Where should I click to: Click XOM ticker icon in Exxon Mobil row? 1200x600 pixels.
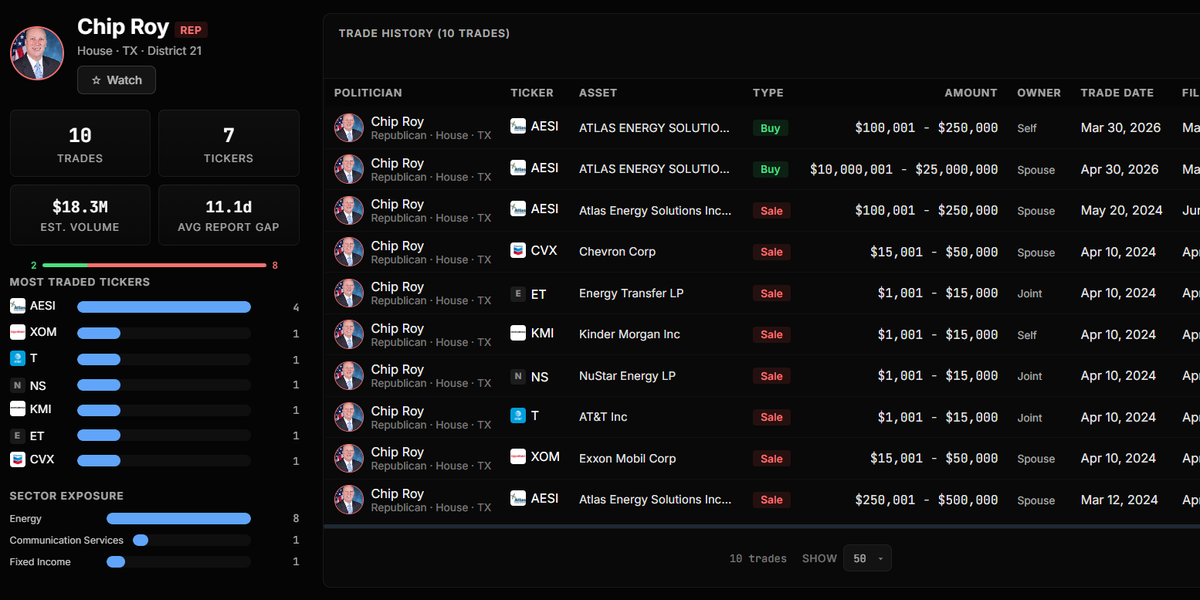click(x=518, y=458)
